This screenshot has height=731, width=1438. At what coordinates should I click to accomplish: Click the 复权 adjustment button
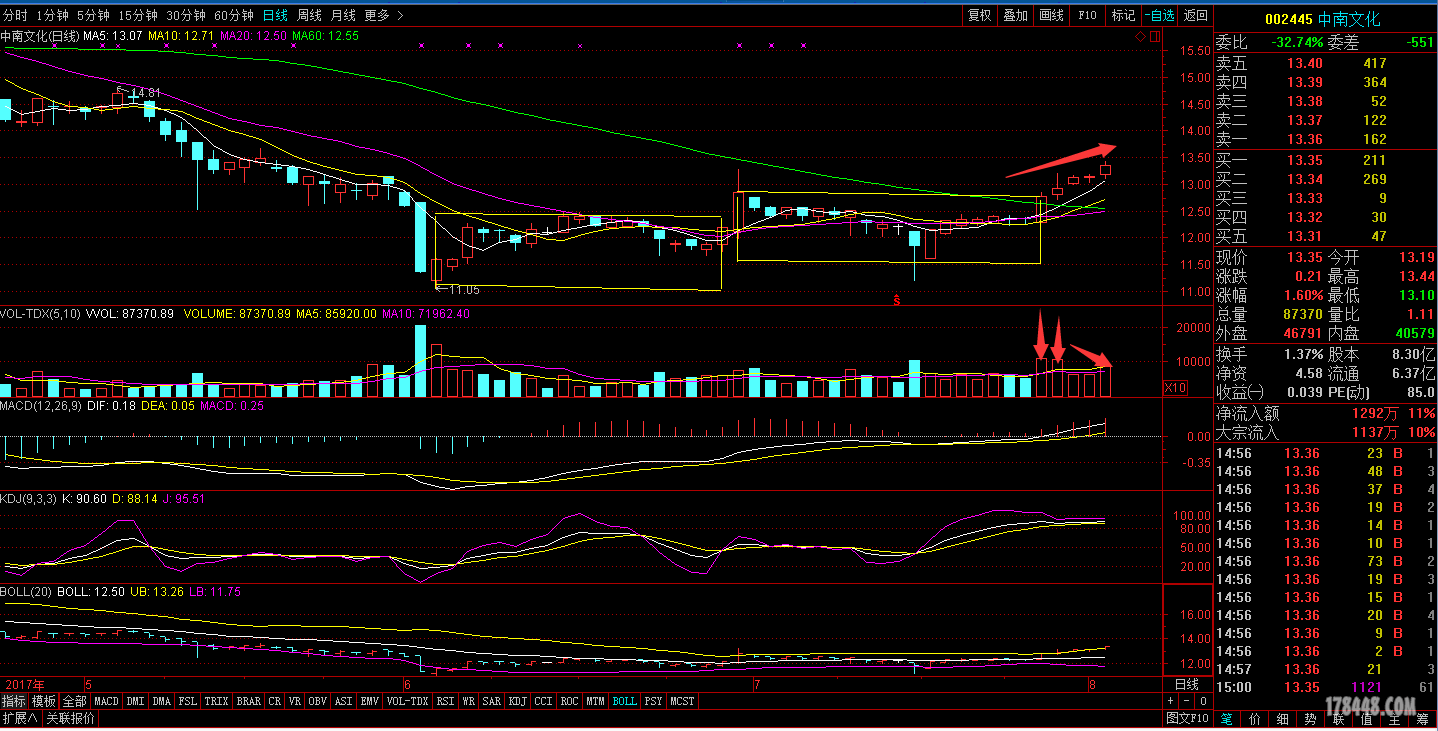979,15
